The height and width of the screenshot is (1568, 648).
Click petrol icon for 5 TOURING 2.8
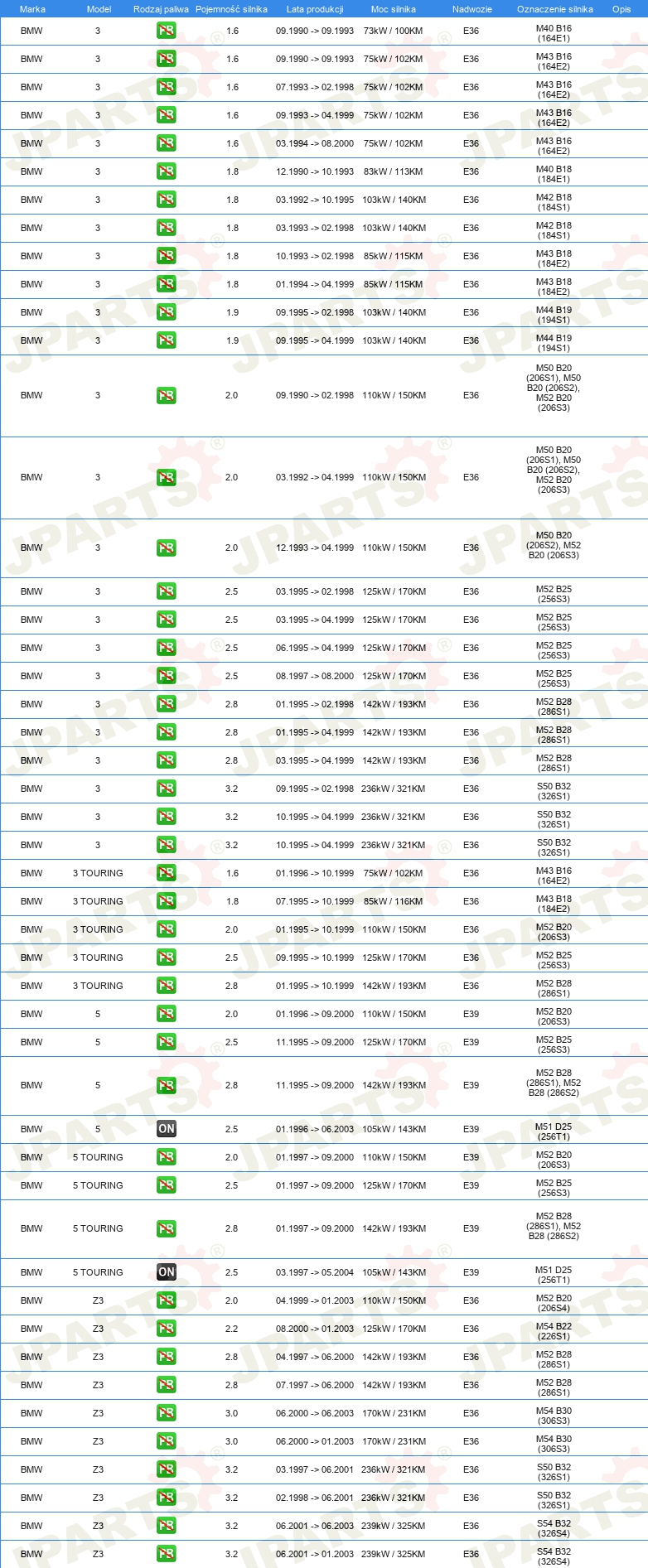point(166,1229)
